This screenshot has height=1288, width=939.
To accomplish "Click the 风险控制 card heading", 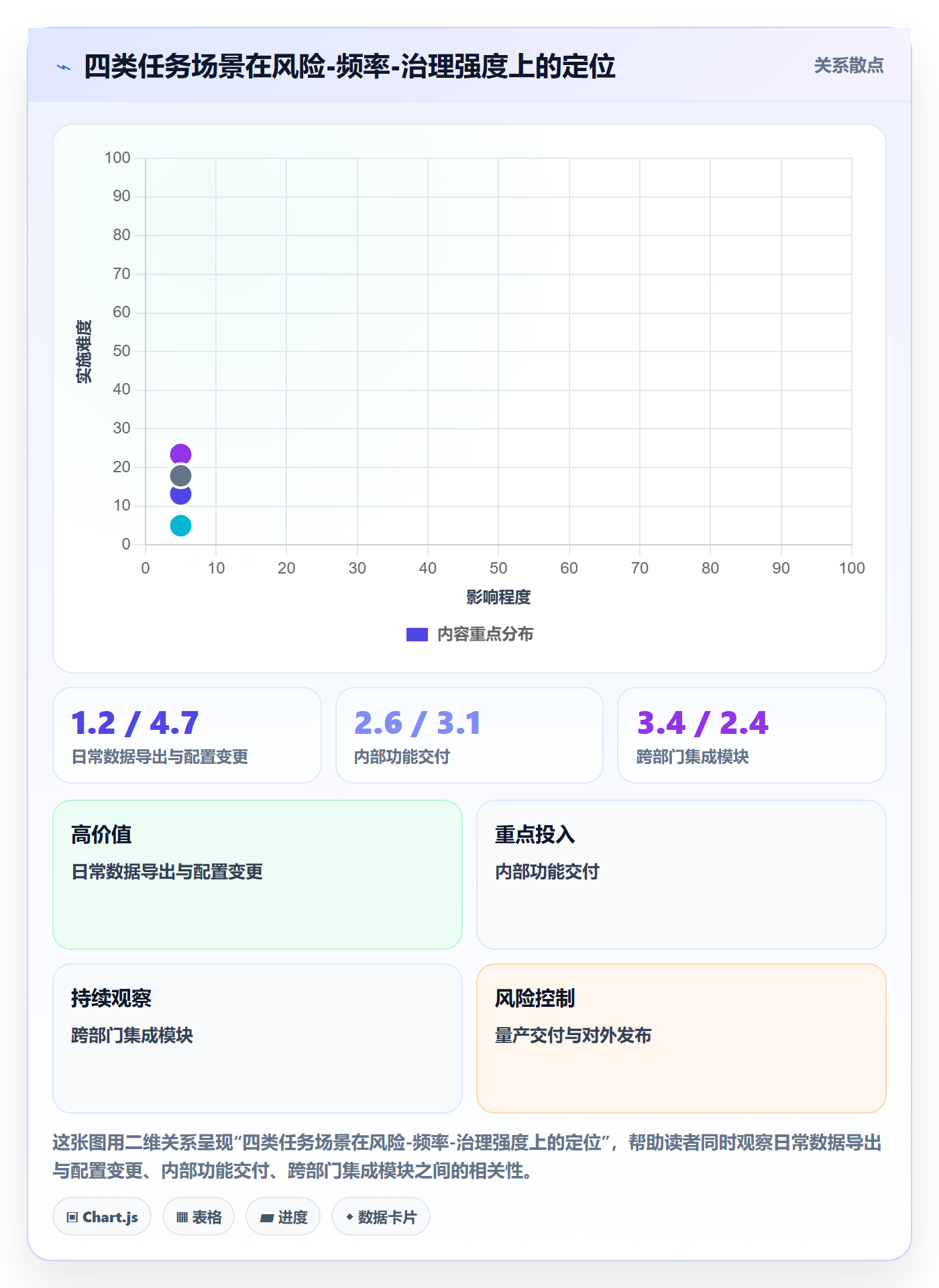I will click(x=535, y=998).
